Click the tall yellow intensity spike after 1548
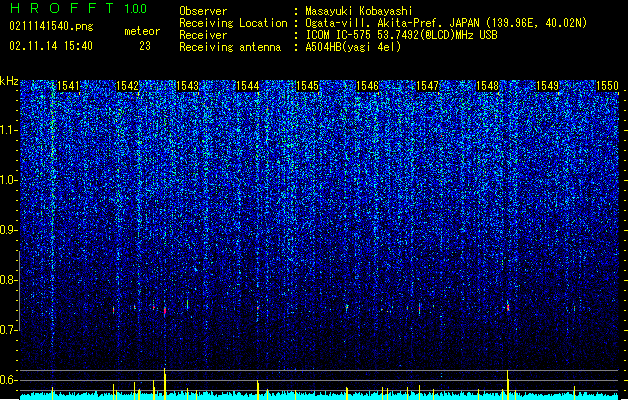629x400 pixels. point(508,385)
